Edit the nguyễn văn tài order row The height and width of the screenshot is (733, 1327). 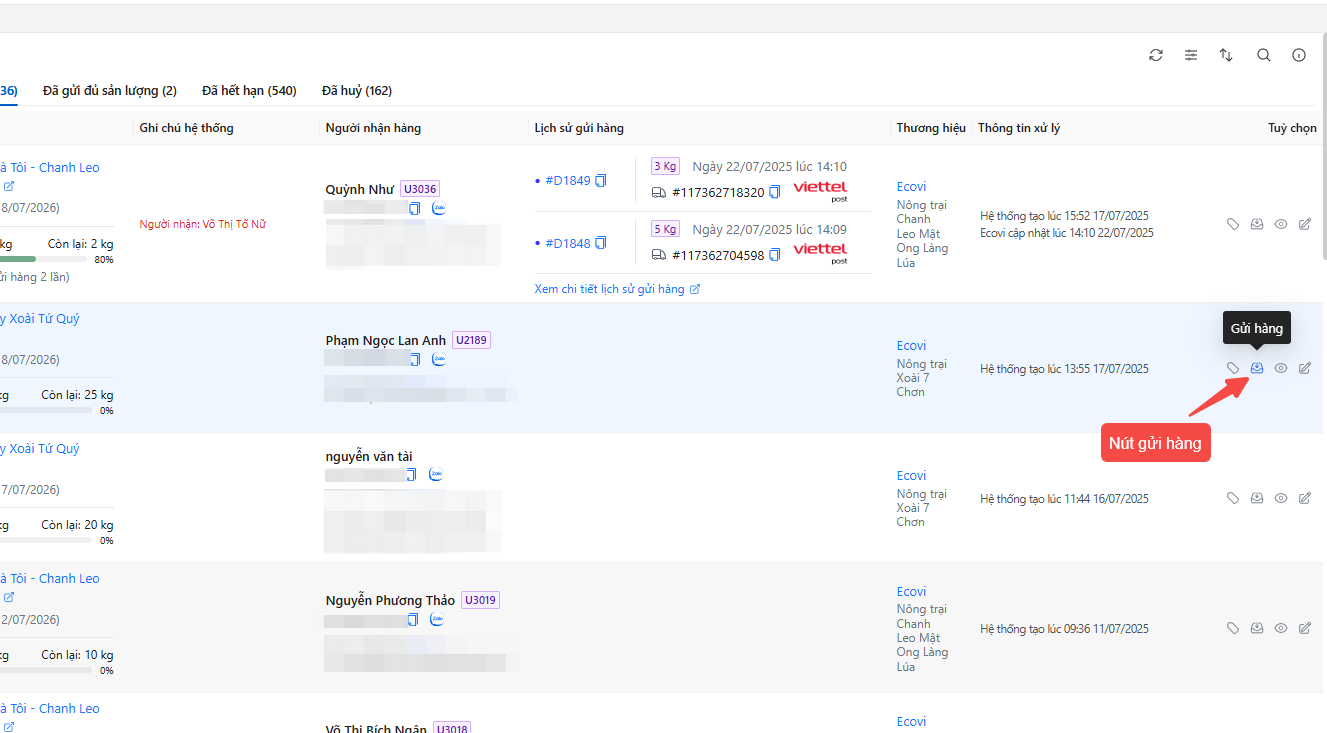click(x=1305, y=498)
